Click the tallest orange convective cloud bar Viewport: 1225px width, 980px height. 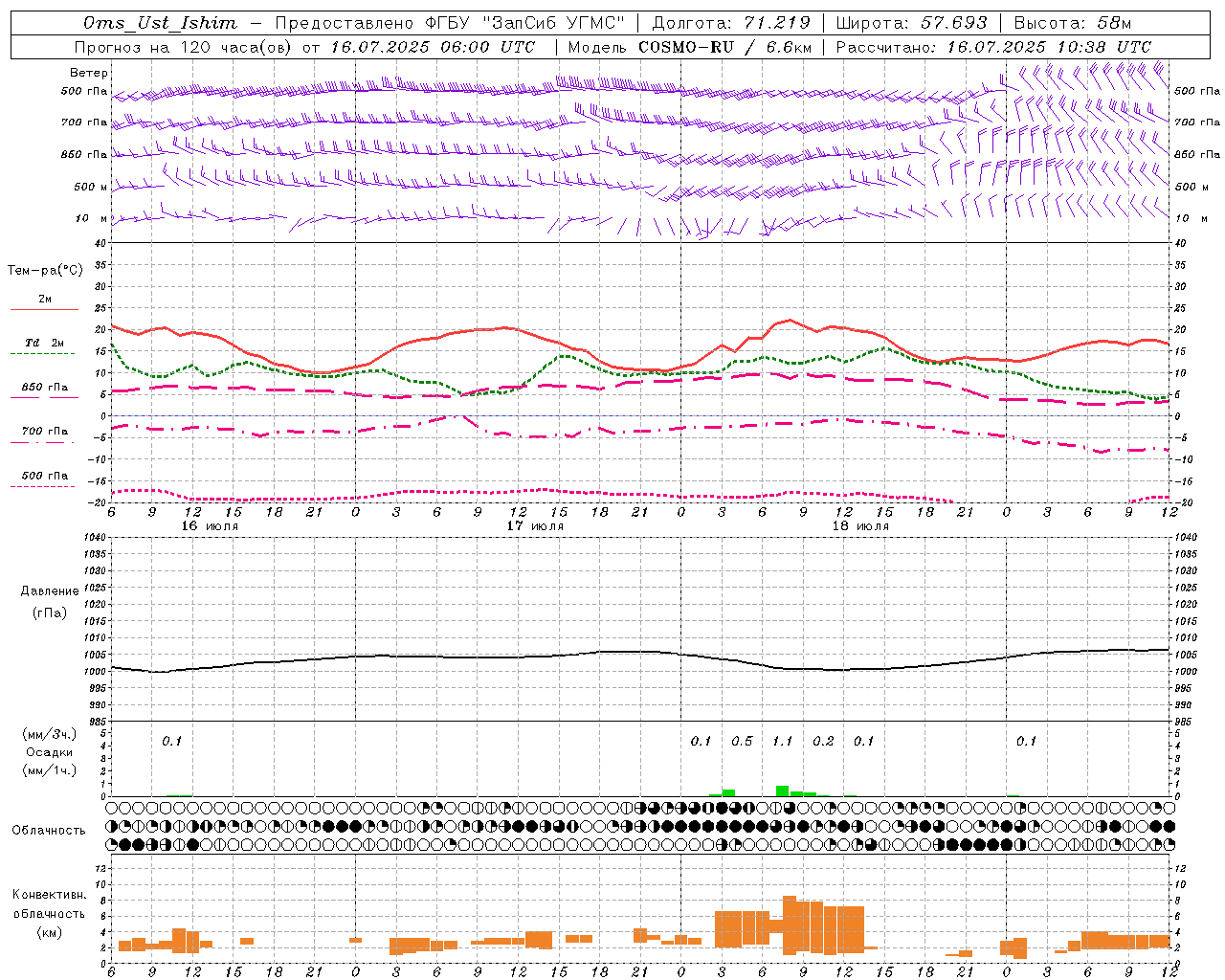tap(790, 925)
